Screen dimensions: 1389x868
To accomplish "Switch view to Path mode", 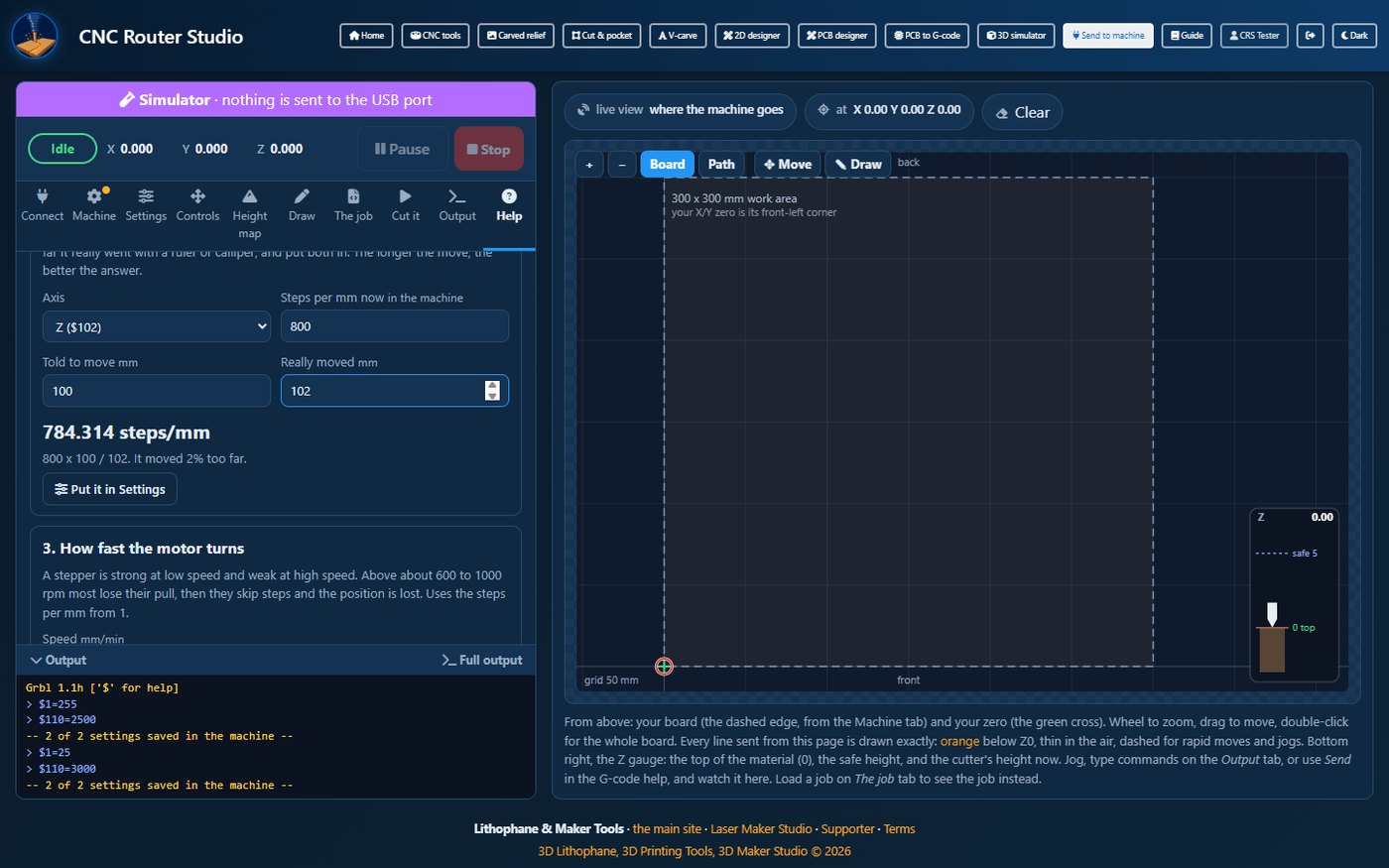I will coord(721,165).
